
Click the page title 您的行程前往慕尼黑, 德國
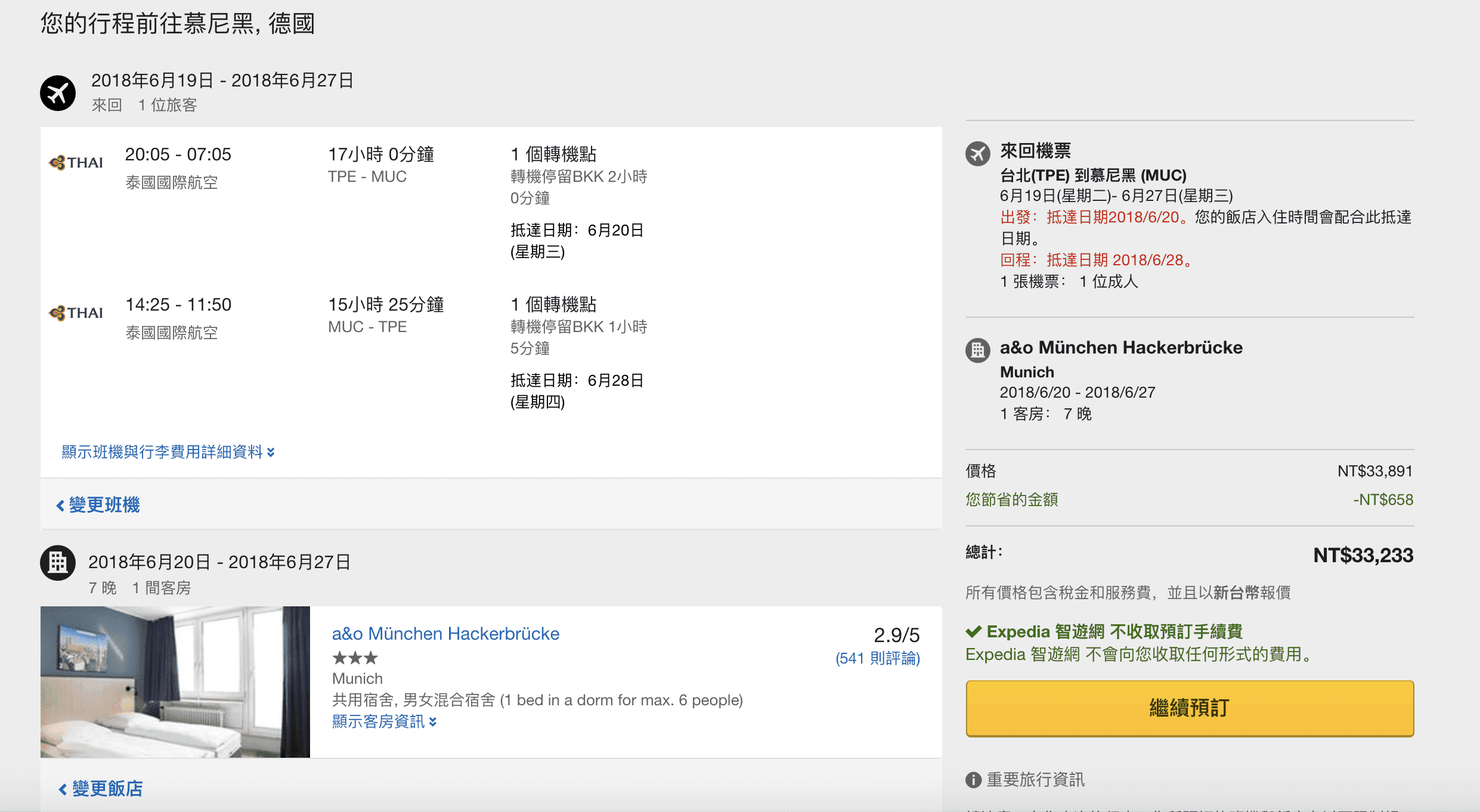point(178,24)
